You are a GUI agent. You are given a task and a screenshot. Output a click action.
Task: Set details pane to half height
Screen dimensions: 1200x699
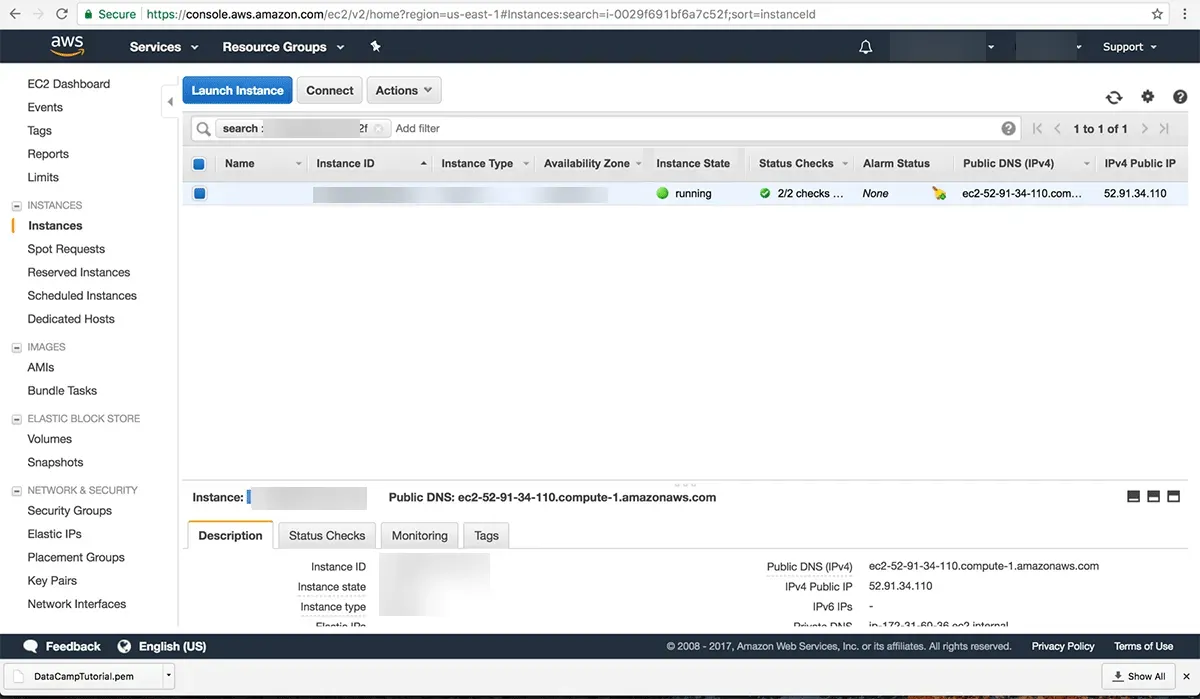(1153, 496)
